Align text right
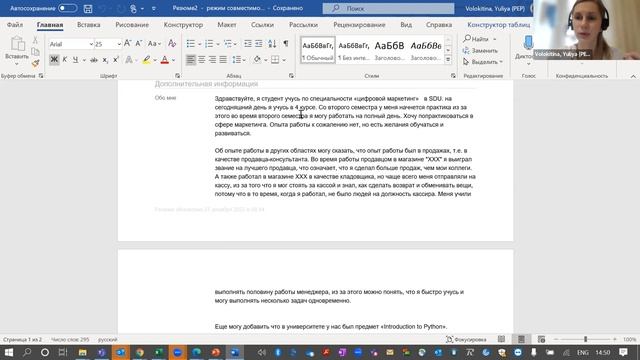Screen dimensions: 640x360 (212, 60)
